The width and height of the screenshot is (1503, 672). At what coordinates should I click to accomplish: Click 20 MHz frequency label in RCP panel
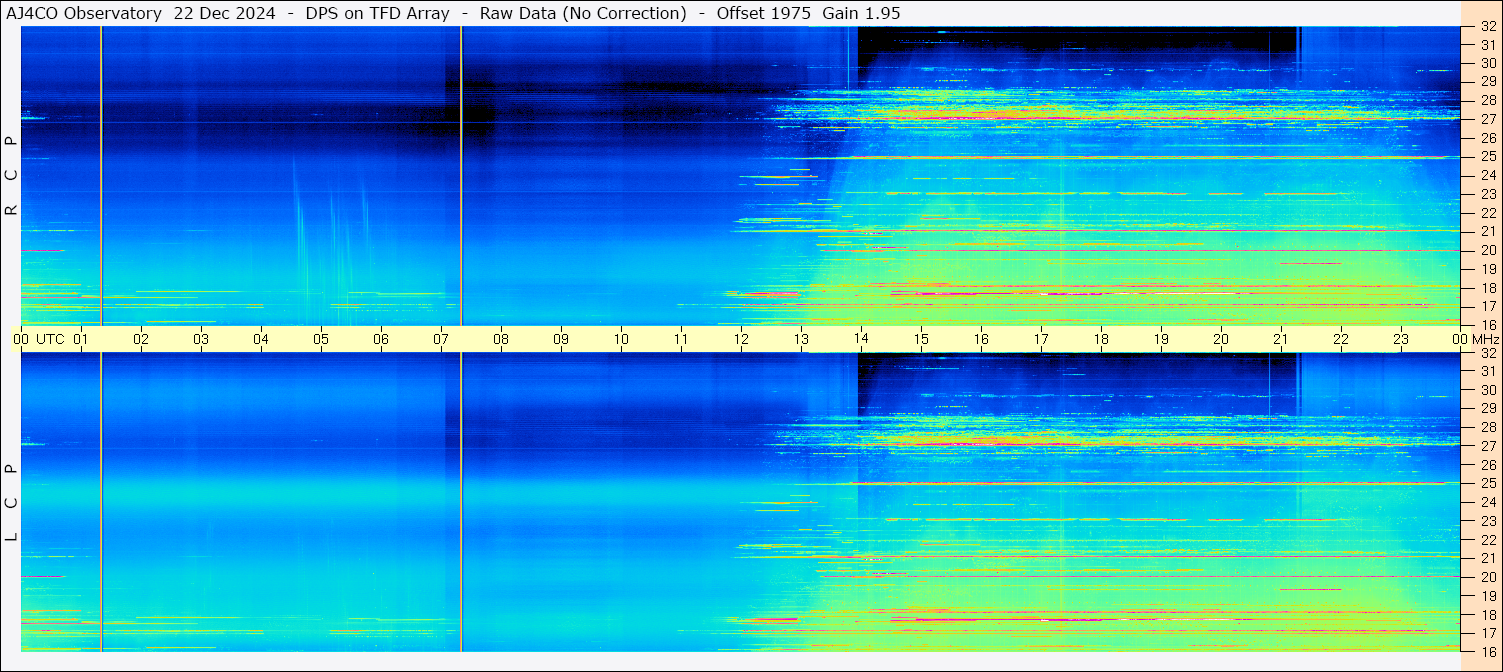point(1487,250)
